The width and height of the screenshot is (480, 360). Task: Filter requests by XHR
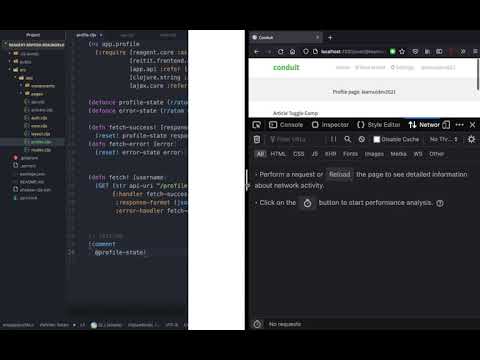coord(330,154)
